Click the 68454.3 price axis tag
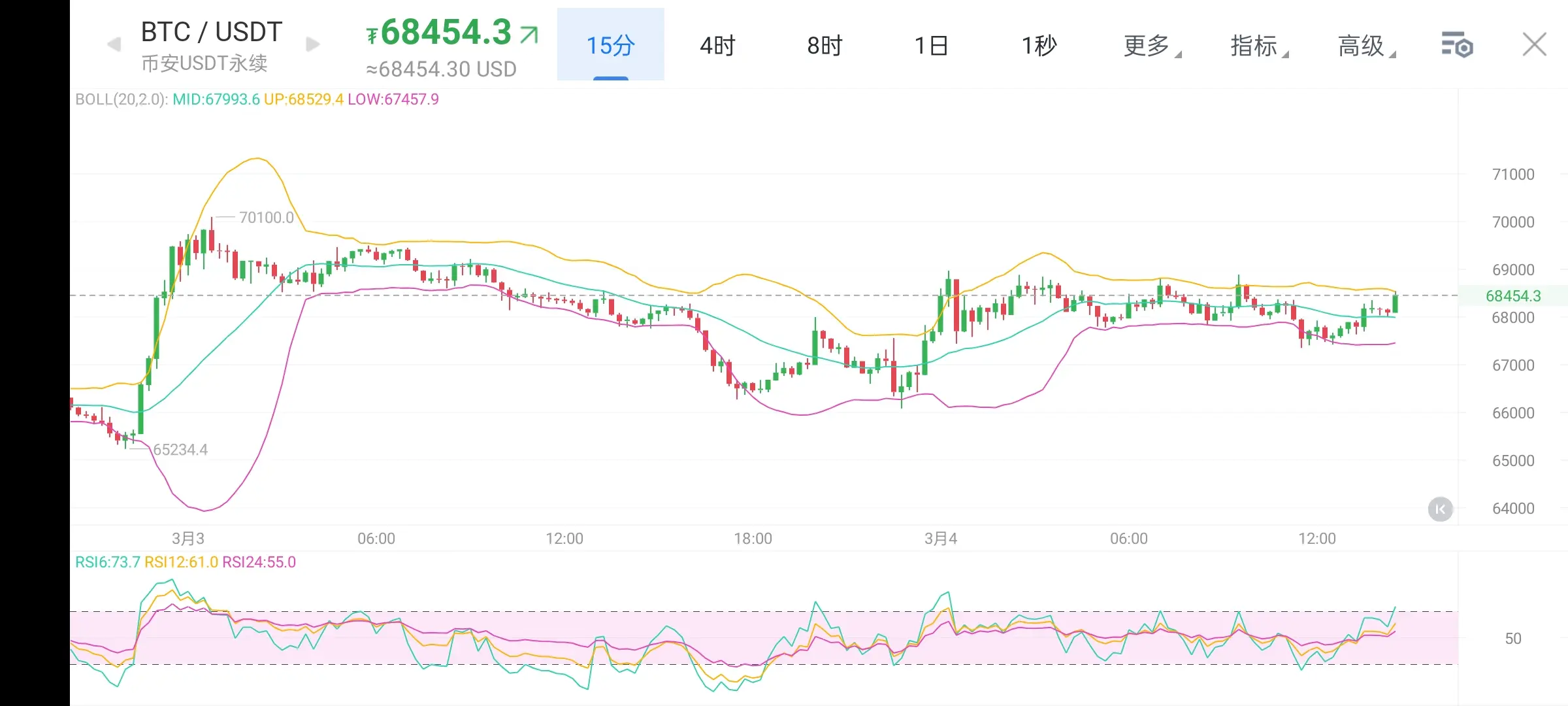The width and height of the screenshot is (1568, 706). [x=1512, y=295]
